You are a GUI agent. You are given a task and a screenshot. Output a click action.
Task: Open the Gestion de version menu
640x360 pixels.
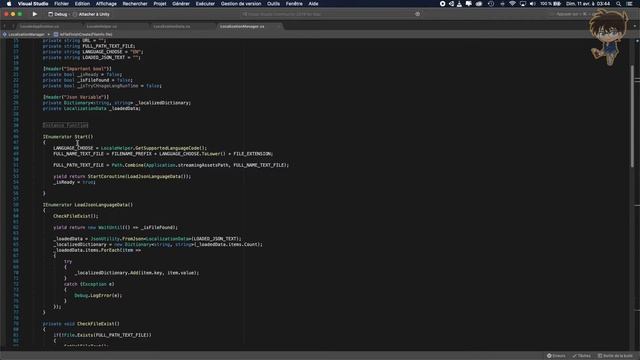click(x=241, y=4)
